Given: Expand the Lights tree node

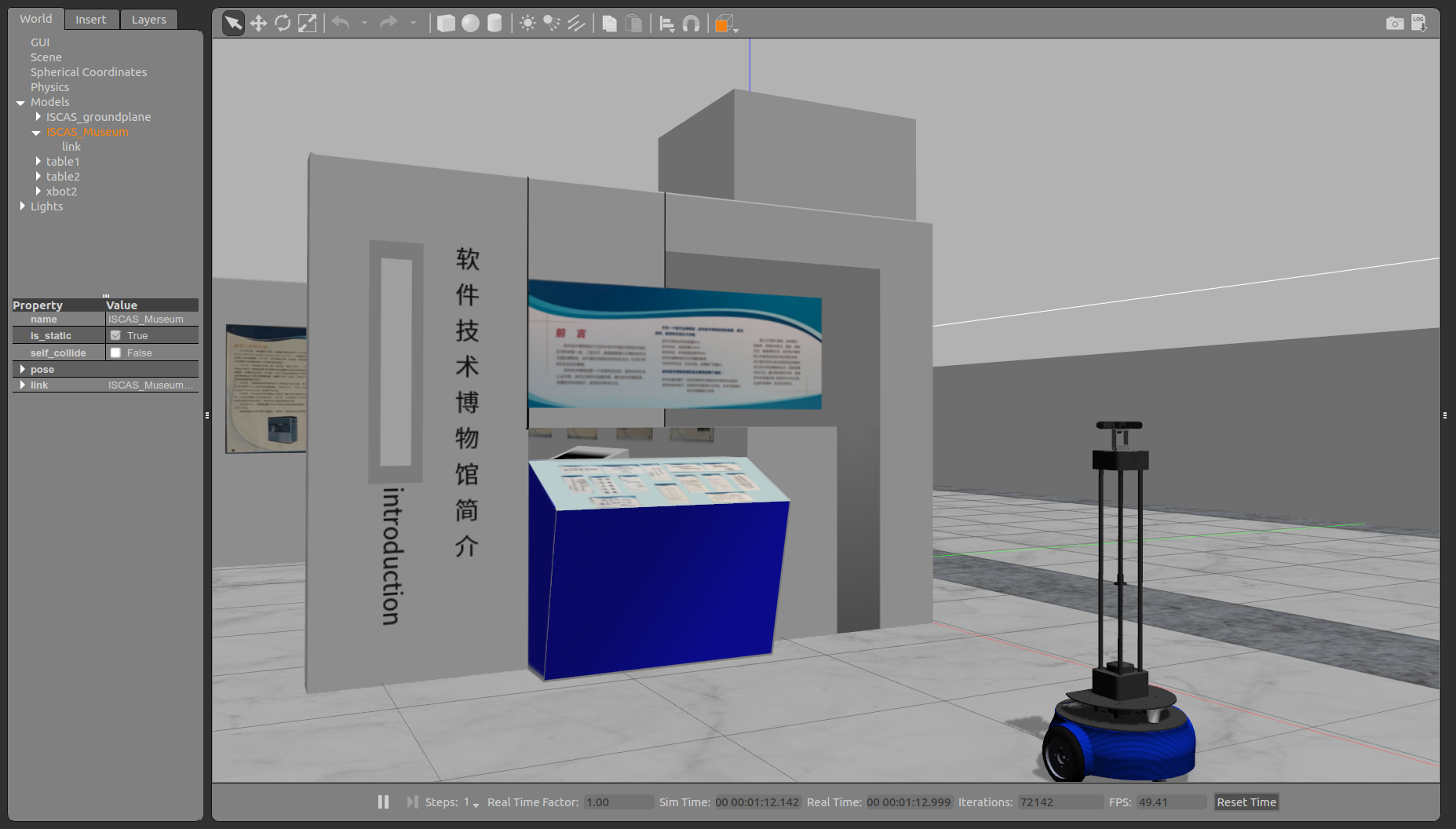Looking at the screenshot, I should point(22,206).
